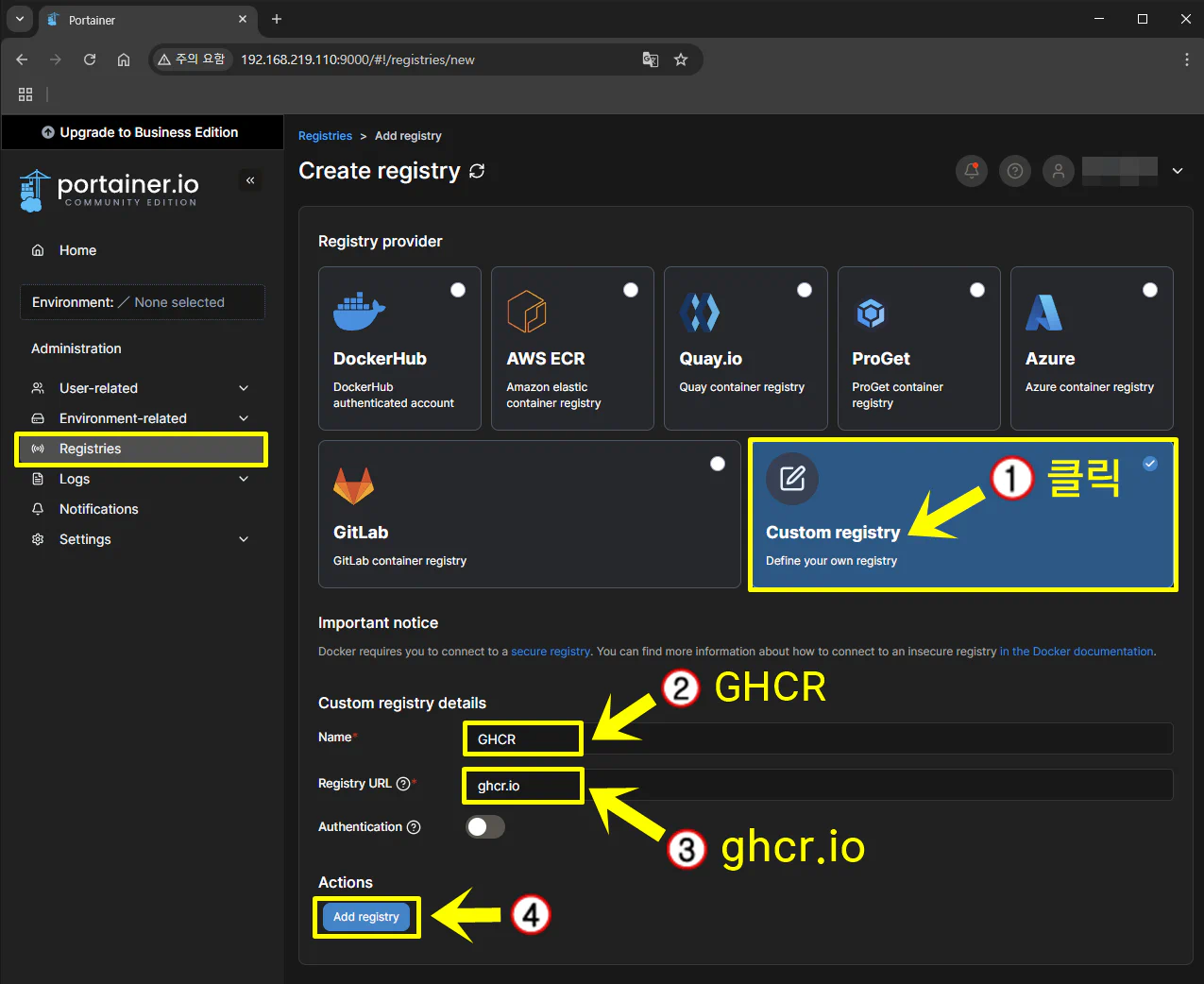Collapse the Portainer sidebar
The width and height of the screenshot is (1204, 984).
click(250, 179)
